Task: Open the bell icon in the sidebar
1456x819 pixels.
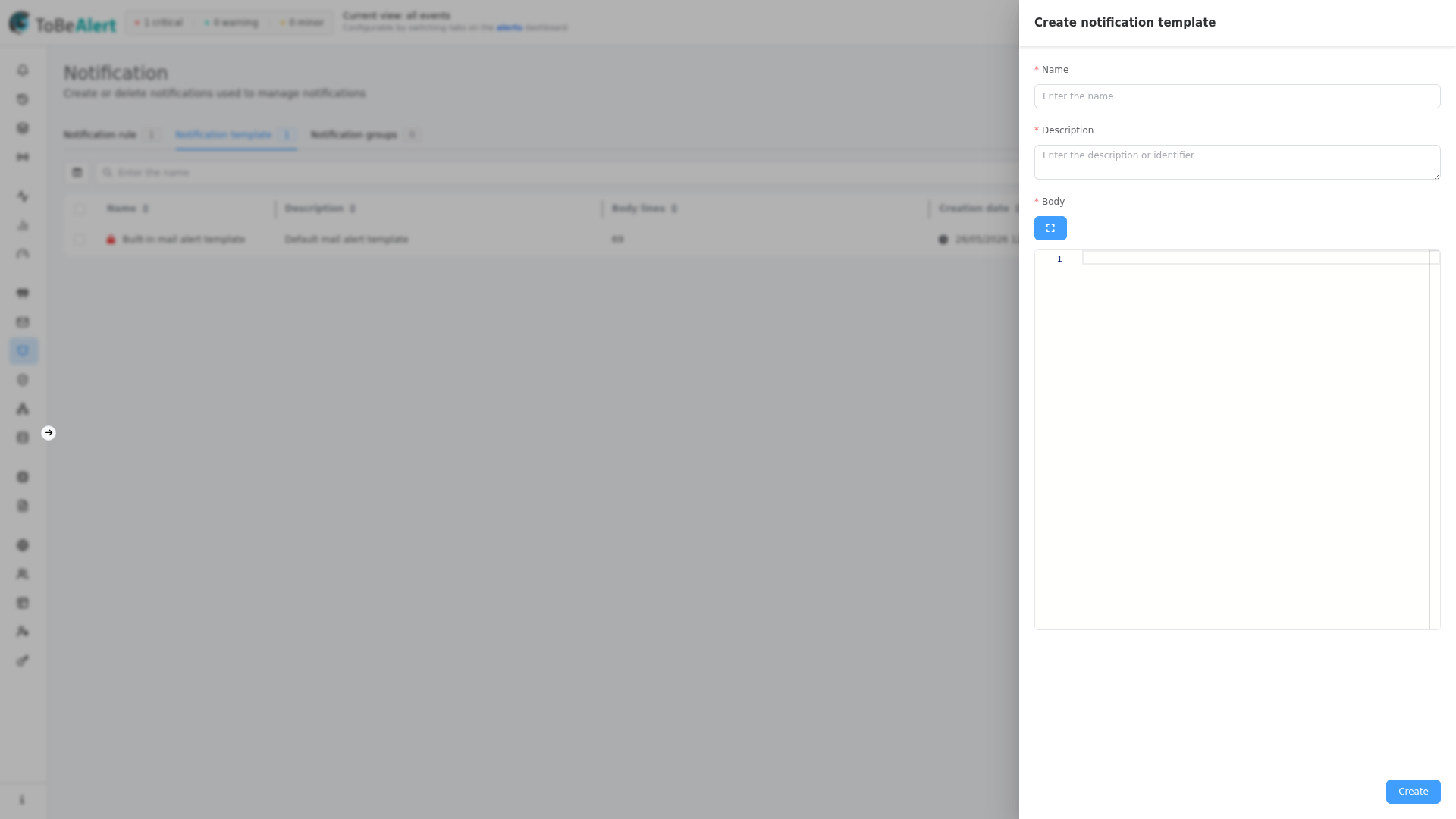Action: coord(23,70)
